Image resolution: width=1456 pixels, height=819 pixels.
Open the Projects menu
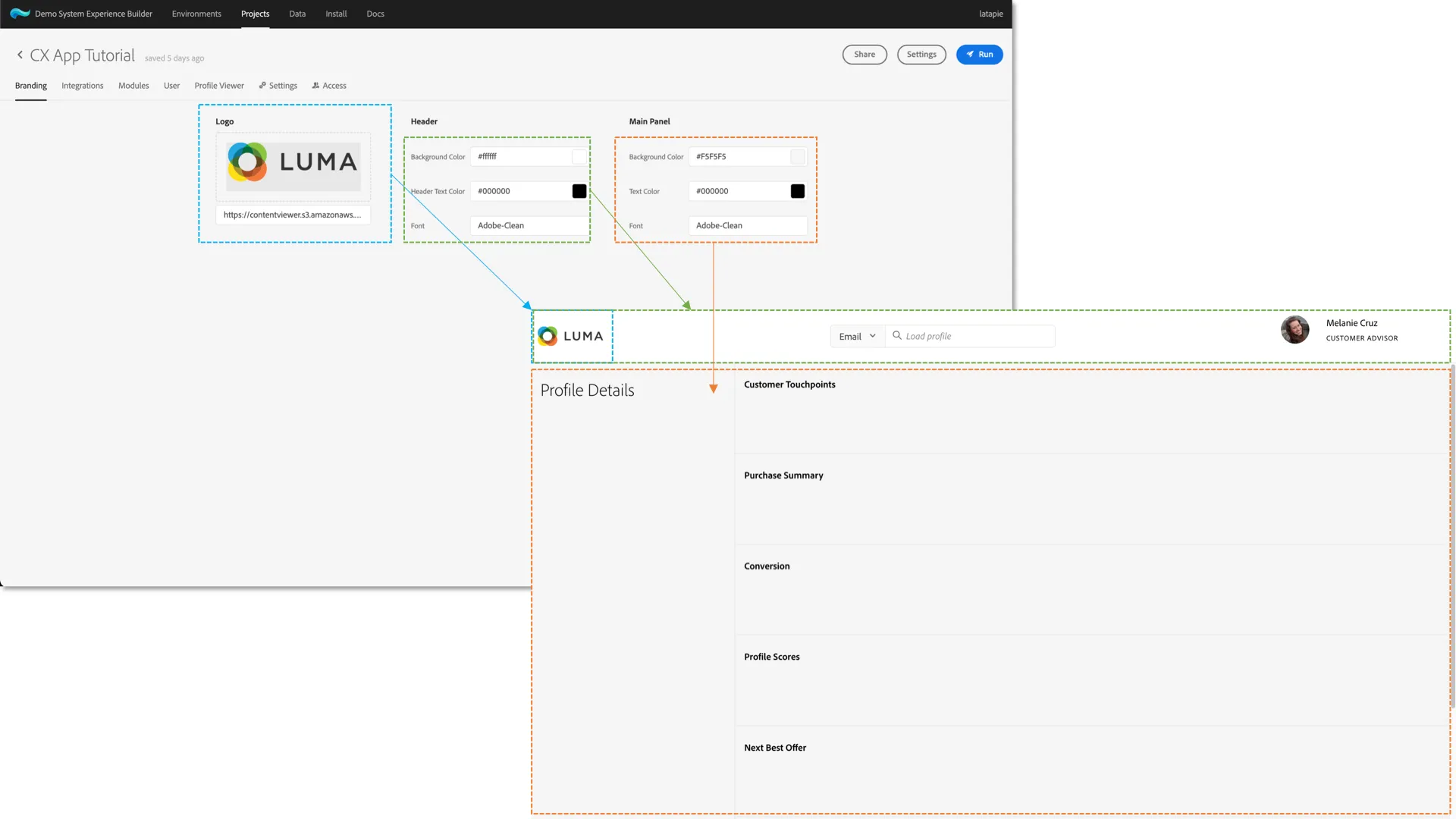[x=255, y=14]
